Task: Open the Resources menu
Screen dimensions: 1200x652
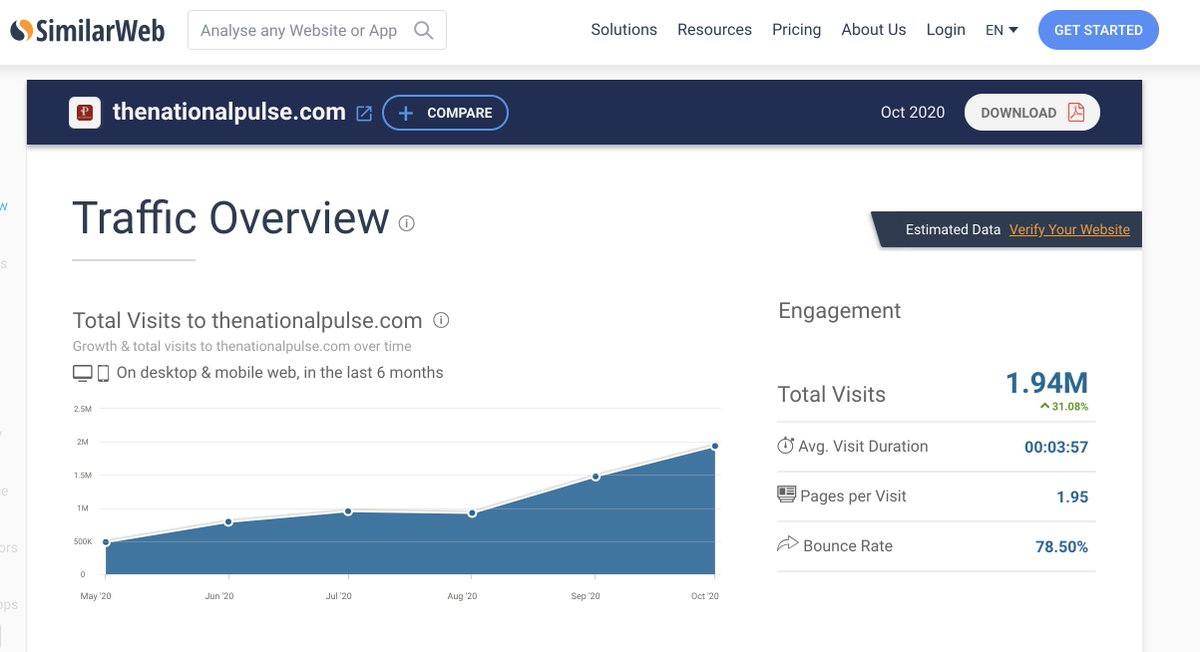Action: point(714,30)
